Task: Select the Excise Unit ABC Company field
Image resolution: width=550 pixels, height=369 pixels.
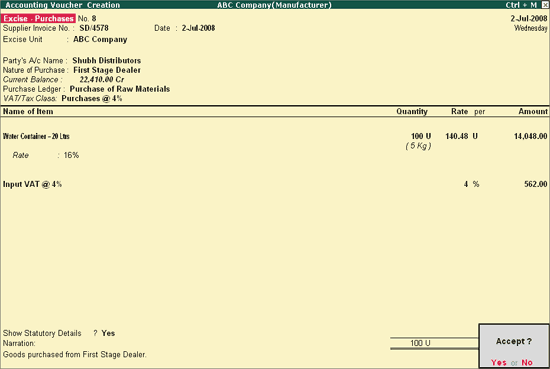Action: pyautogui.click(x=100, y=39)
